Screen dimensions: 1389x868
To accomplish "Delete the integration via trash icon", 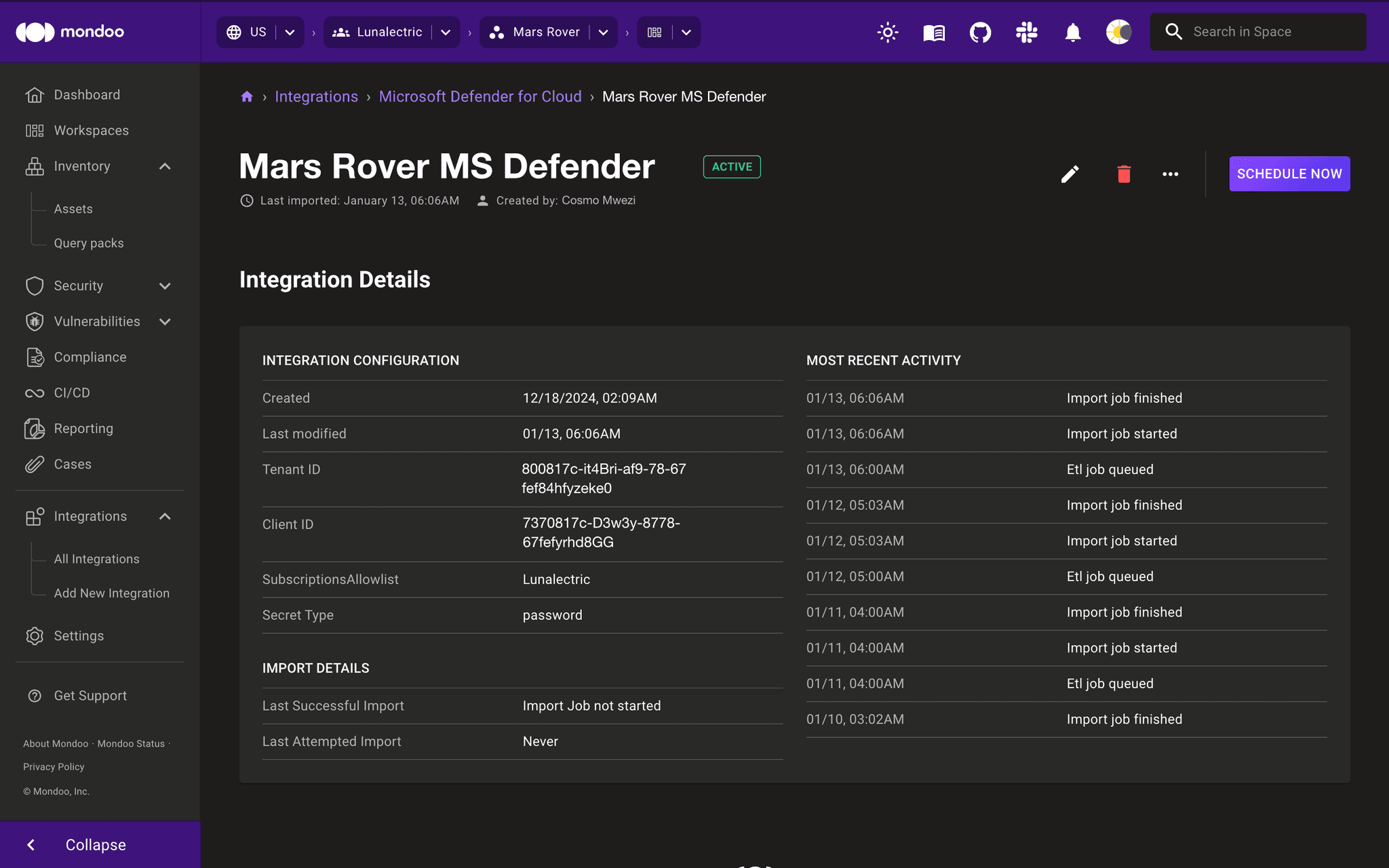I will point(1124,174).
